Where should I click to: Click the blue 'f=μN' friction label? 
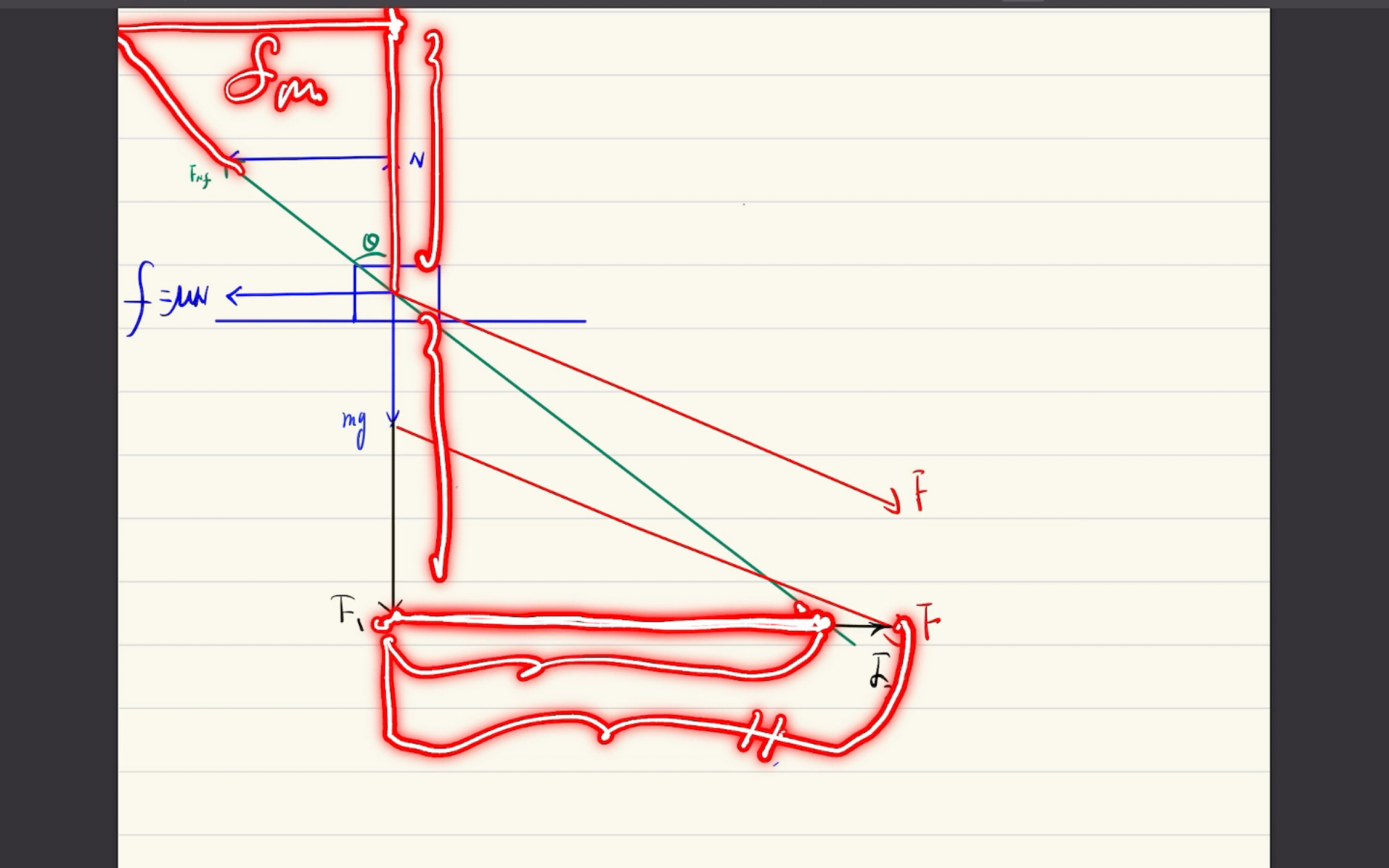click(x=167, y=298)
